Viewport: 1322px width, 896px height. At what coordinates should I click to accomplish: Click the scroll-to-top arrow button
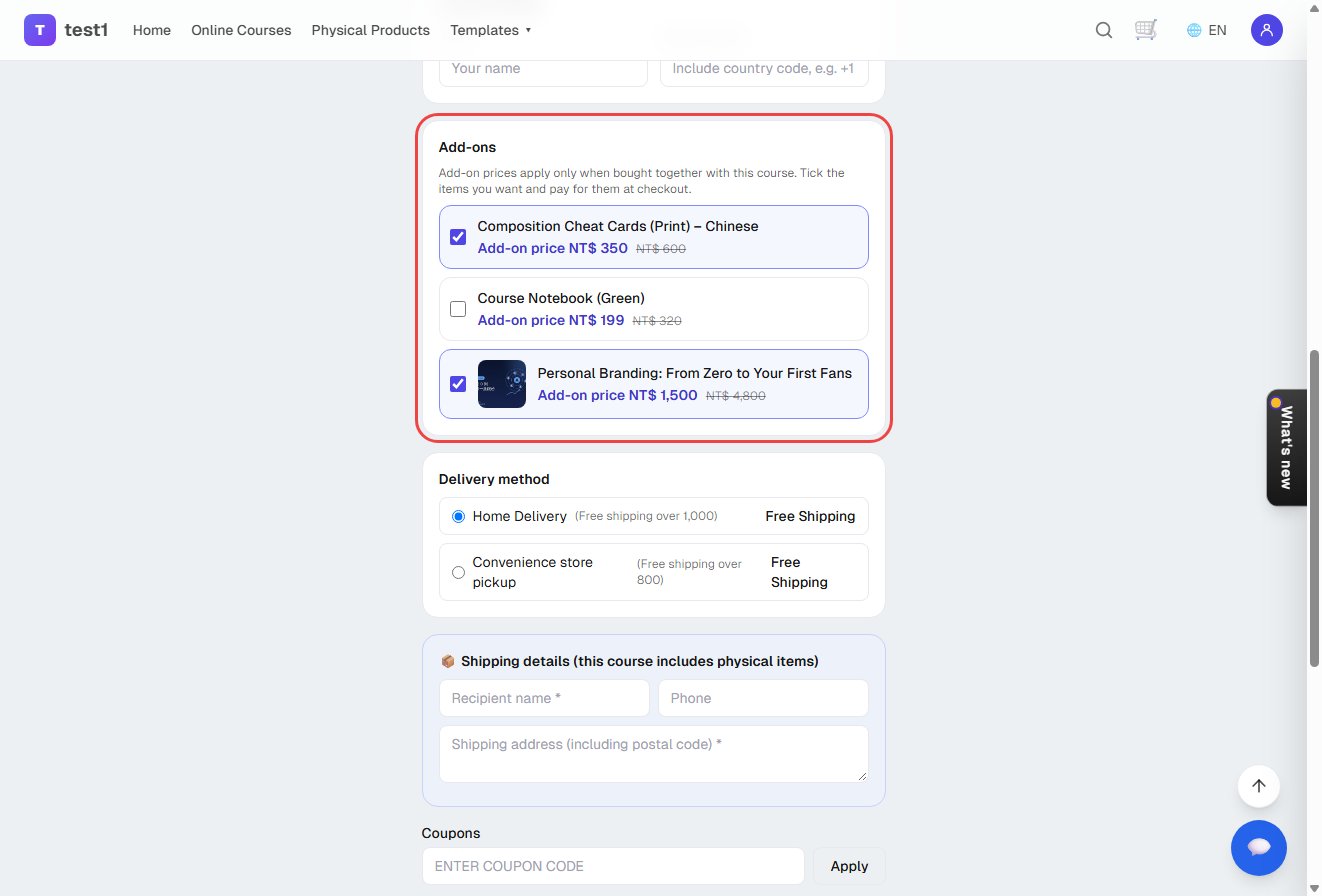click(1259, 786)
